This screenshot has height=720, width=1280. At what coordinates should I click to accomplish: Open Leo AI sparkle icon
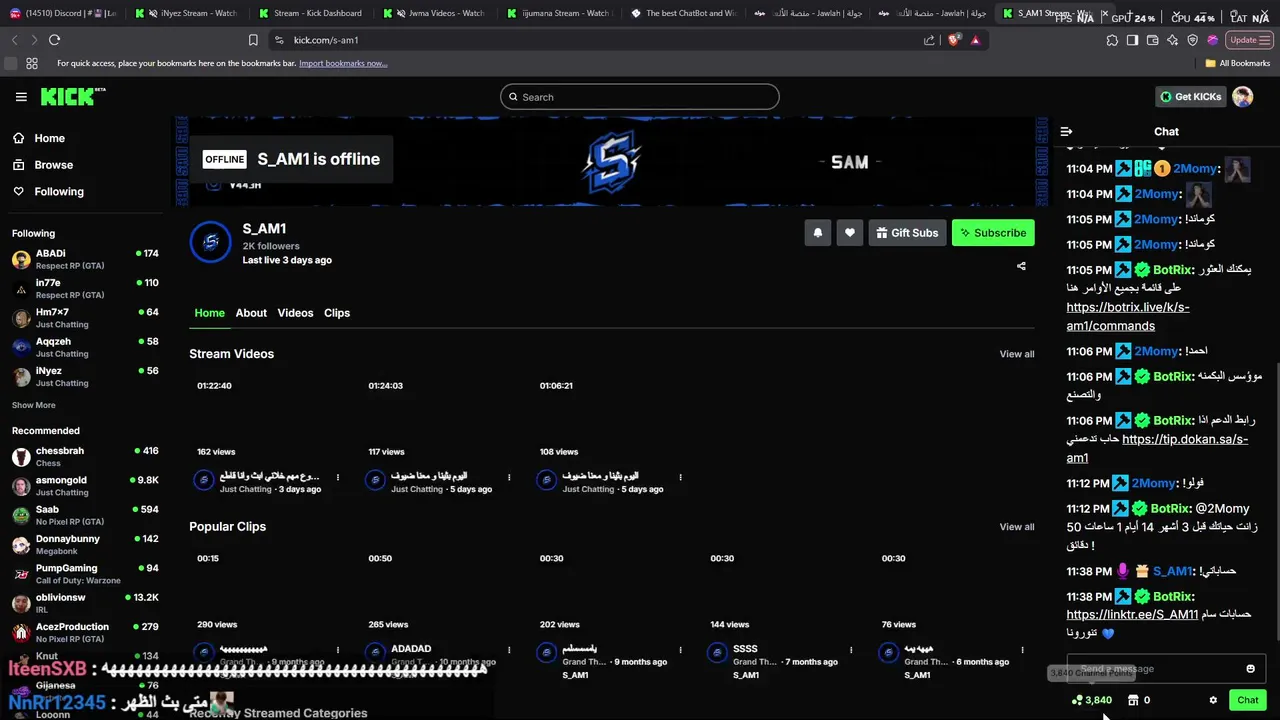1172,40
